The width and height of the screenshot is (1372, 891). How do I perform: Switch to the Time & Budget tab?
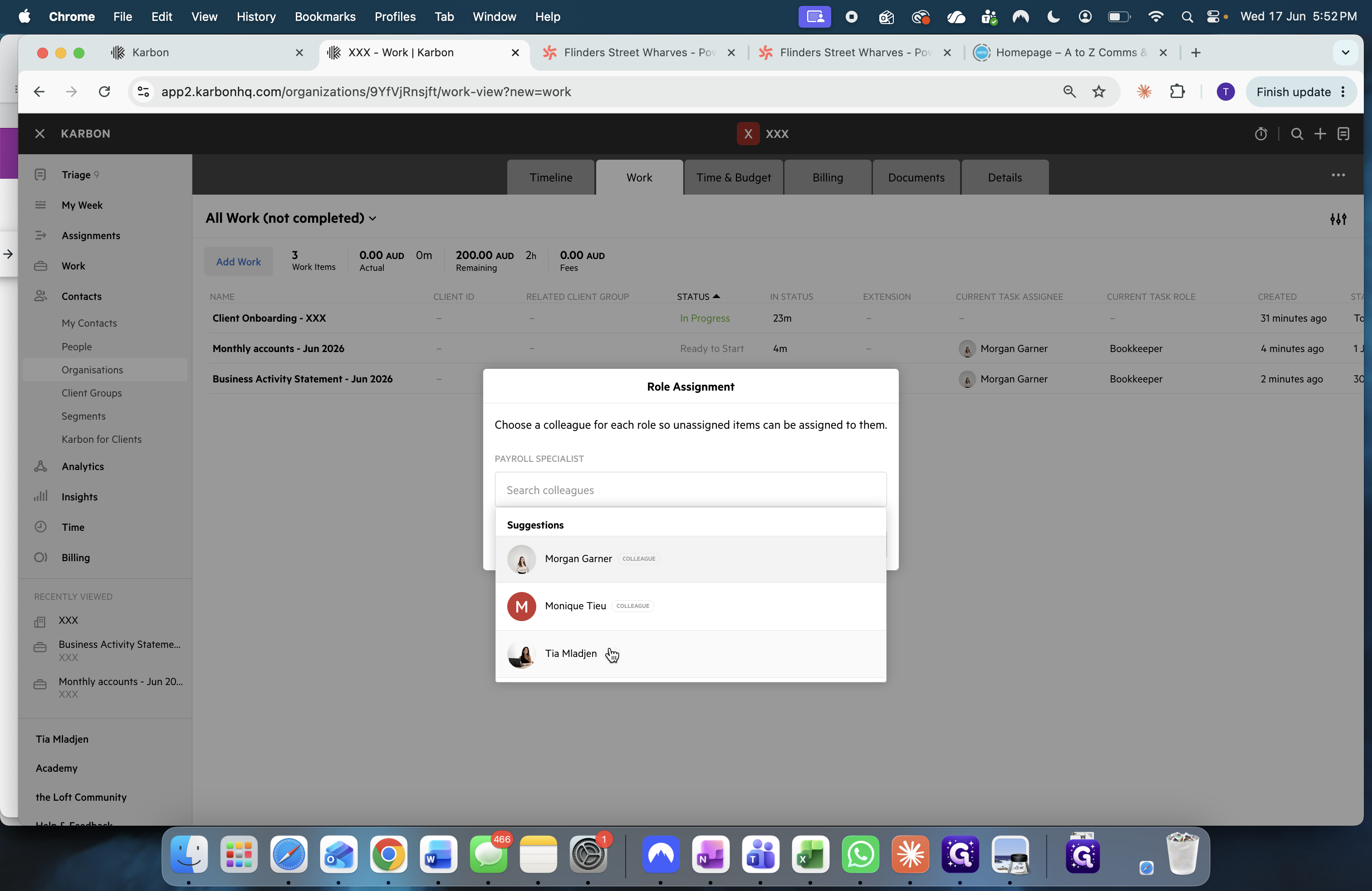[x=733, y=177]
